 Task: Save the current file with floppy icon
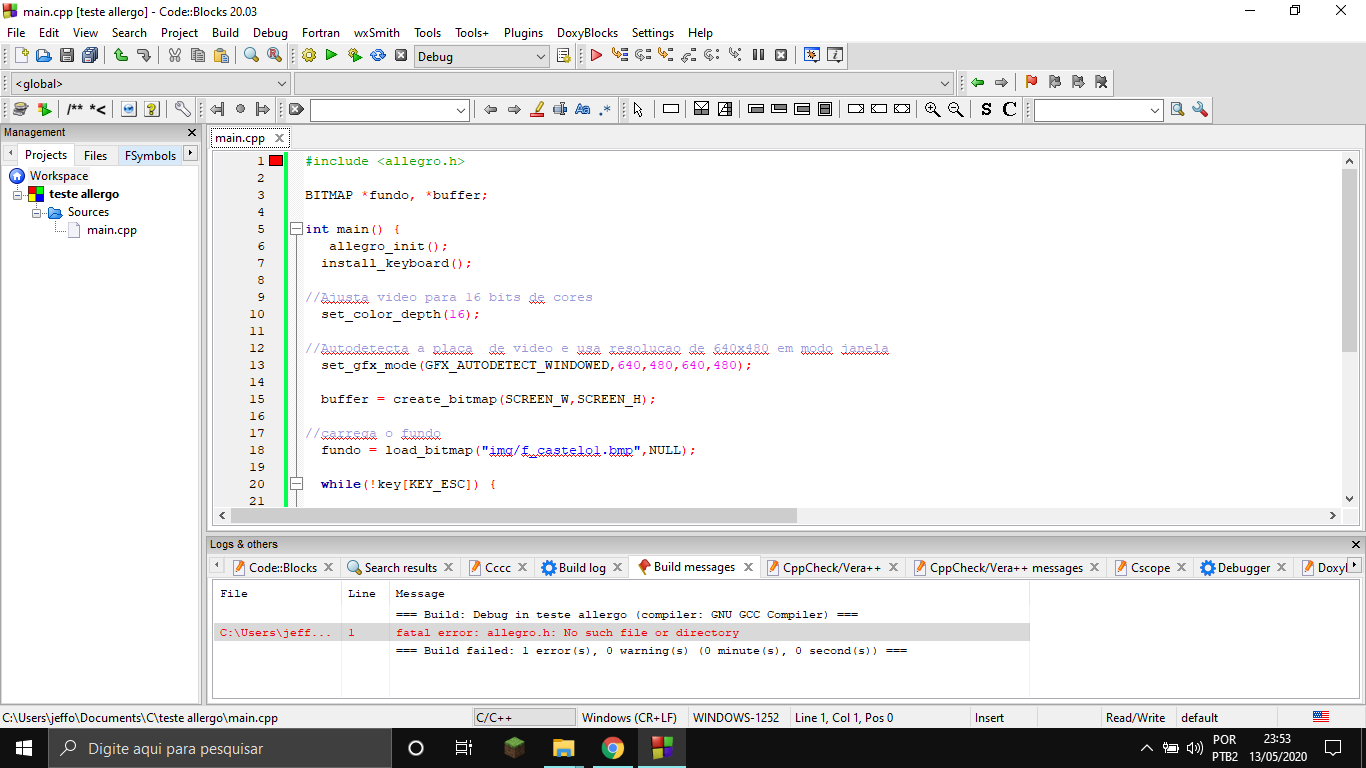point(67,56)
